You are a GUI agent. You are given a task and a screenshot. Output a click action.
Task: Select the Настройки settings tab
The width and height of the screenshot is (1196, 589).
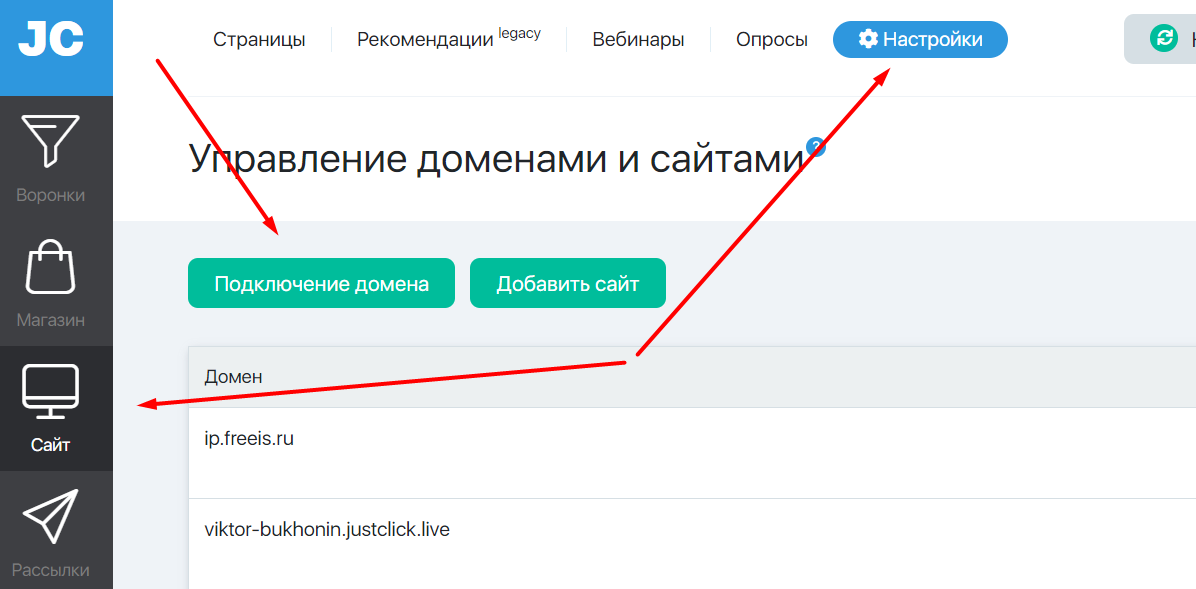tap(920, 39)
